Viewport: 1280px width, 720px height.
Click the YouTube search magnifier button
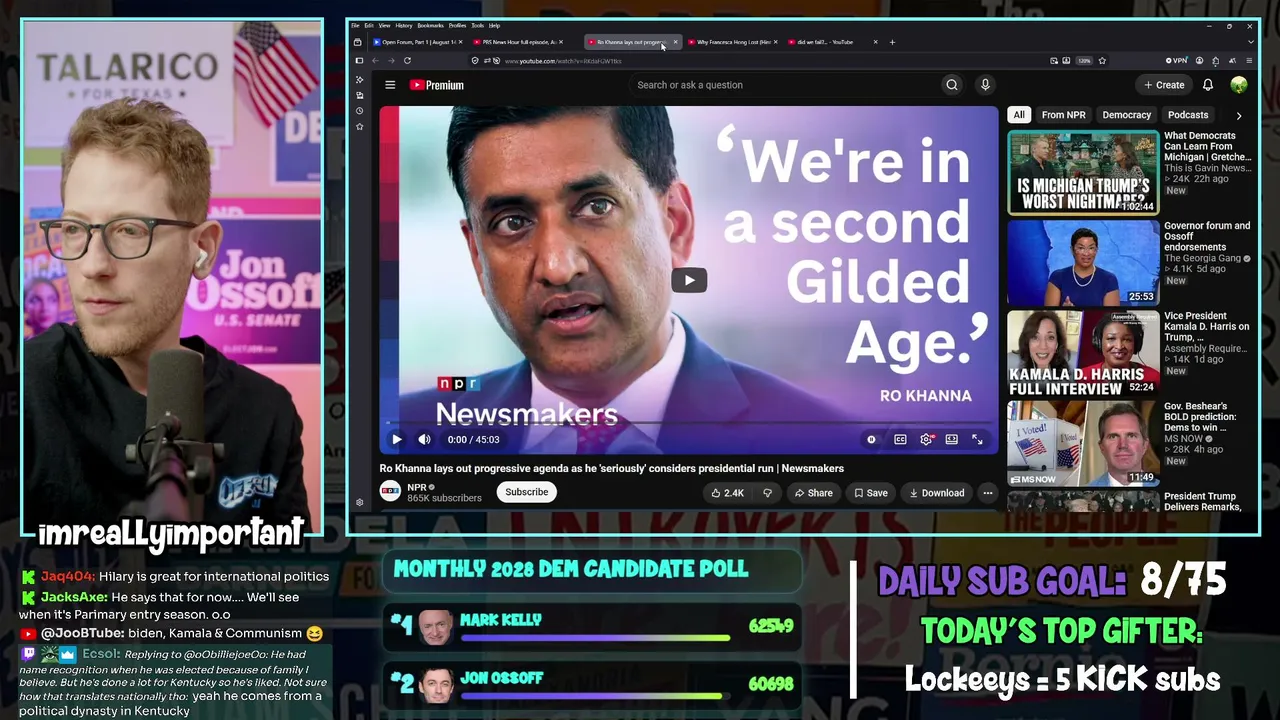[x=952, y=85]
